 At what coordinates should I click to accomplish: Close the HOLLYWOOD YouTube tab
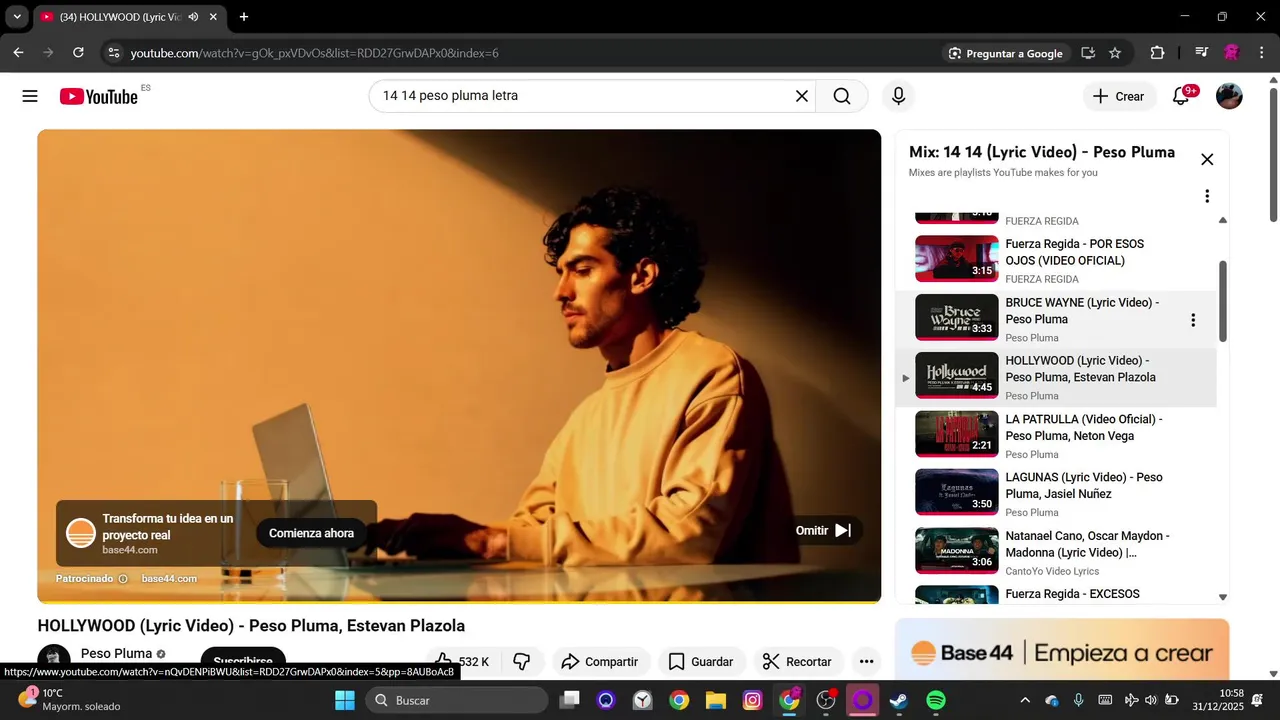pos(213,17)
